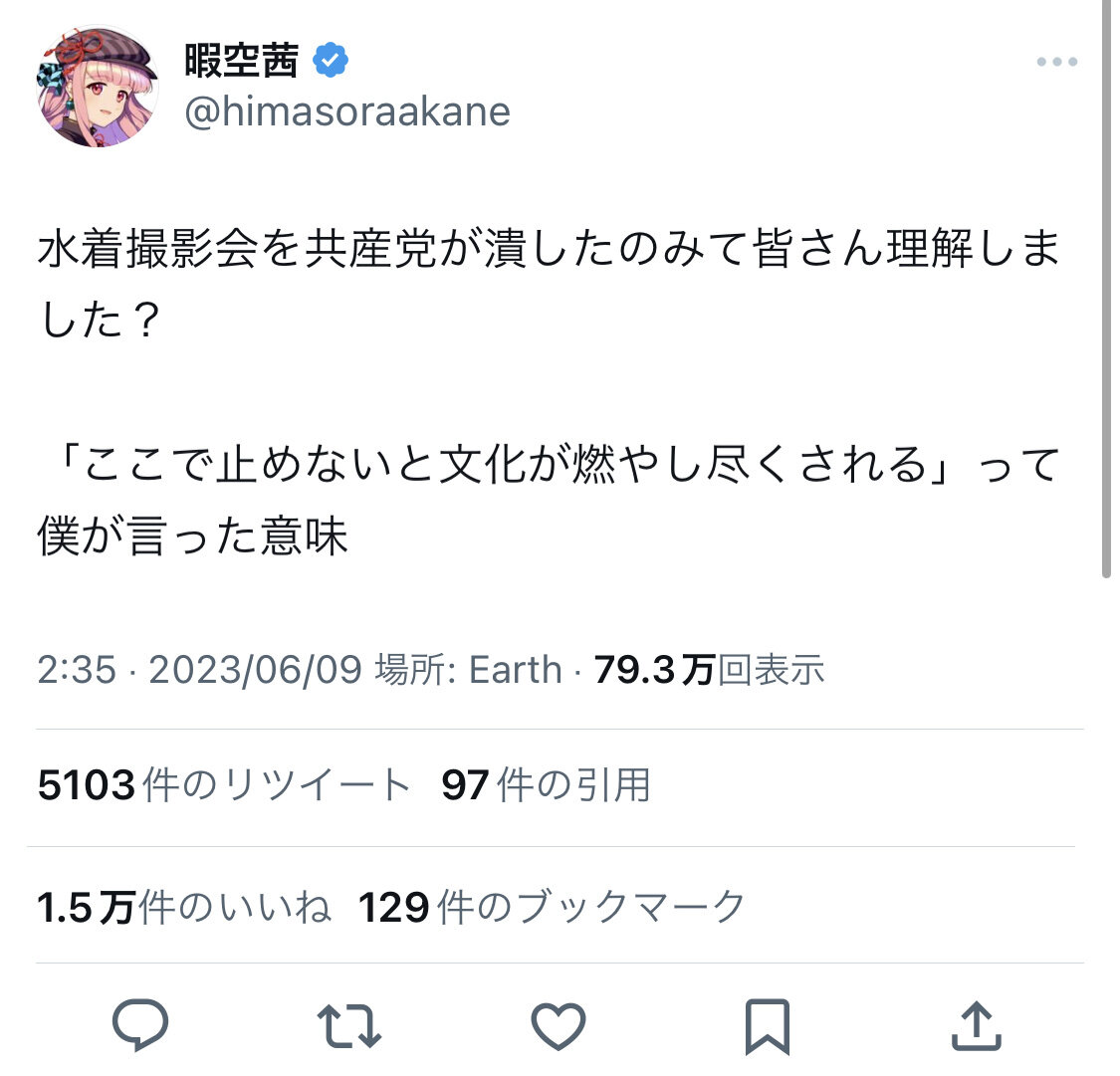Click the 2:35 · 2023/06/09 timestamp
The height and width of the screenshot is (1076, 1120).
coord(199,670)
